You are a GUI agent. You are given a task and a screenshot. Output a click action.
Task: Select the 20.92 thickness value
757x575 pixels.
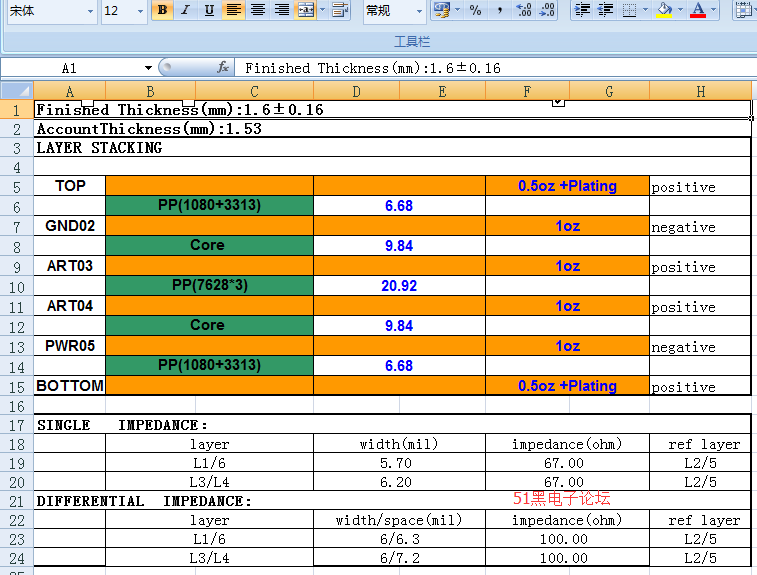[x=399, y=285]
